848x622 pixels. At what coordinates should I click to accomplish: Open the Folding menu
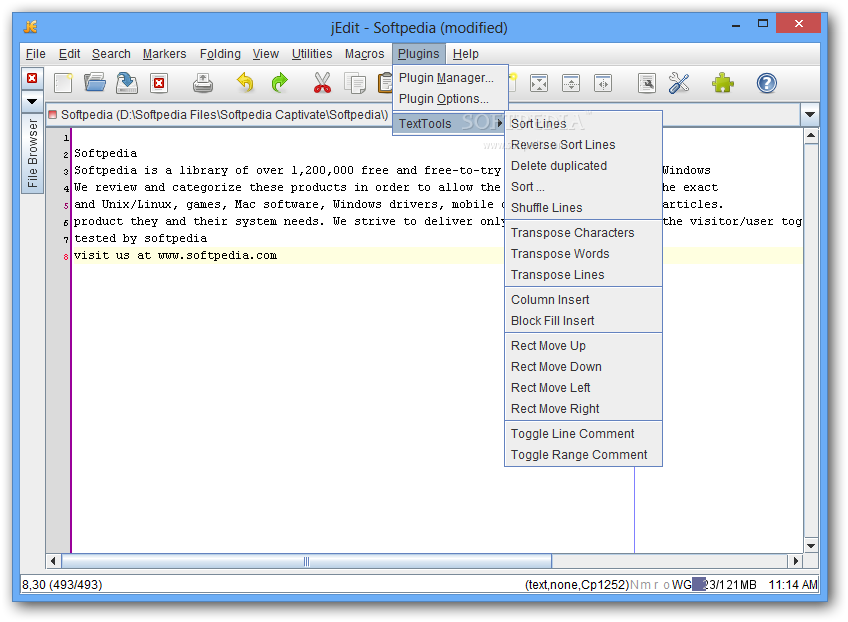220,54
